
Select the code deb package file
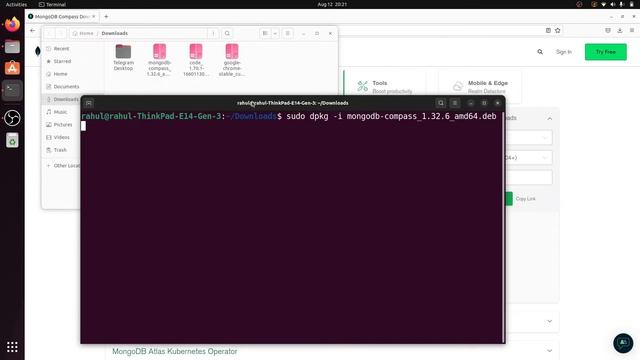click(196, 60)
